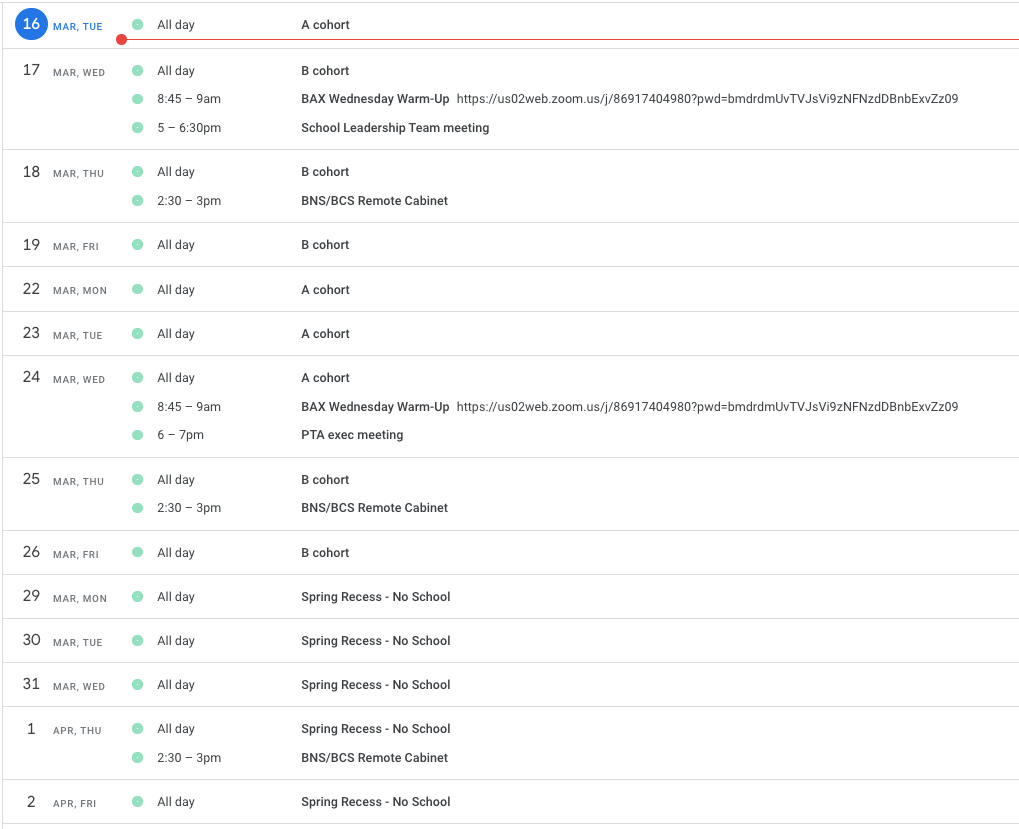Select date number 26 for Friday
Image resolution: width=1019 pixels, height=829 pixels.
point(31,552)
